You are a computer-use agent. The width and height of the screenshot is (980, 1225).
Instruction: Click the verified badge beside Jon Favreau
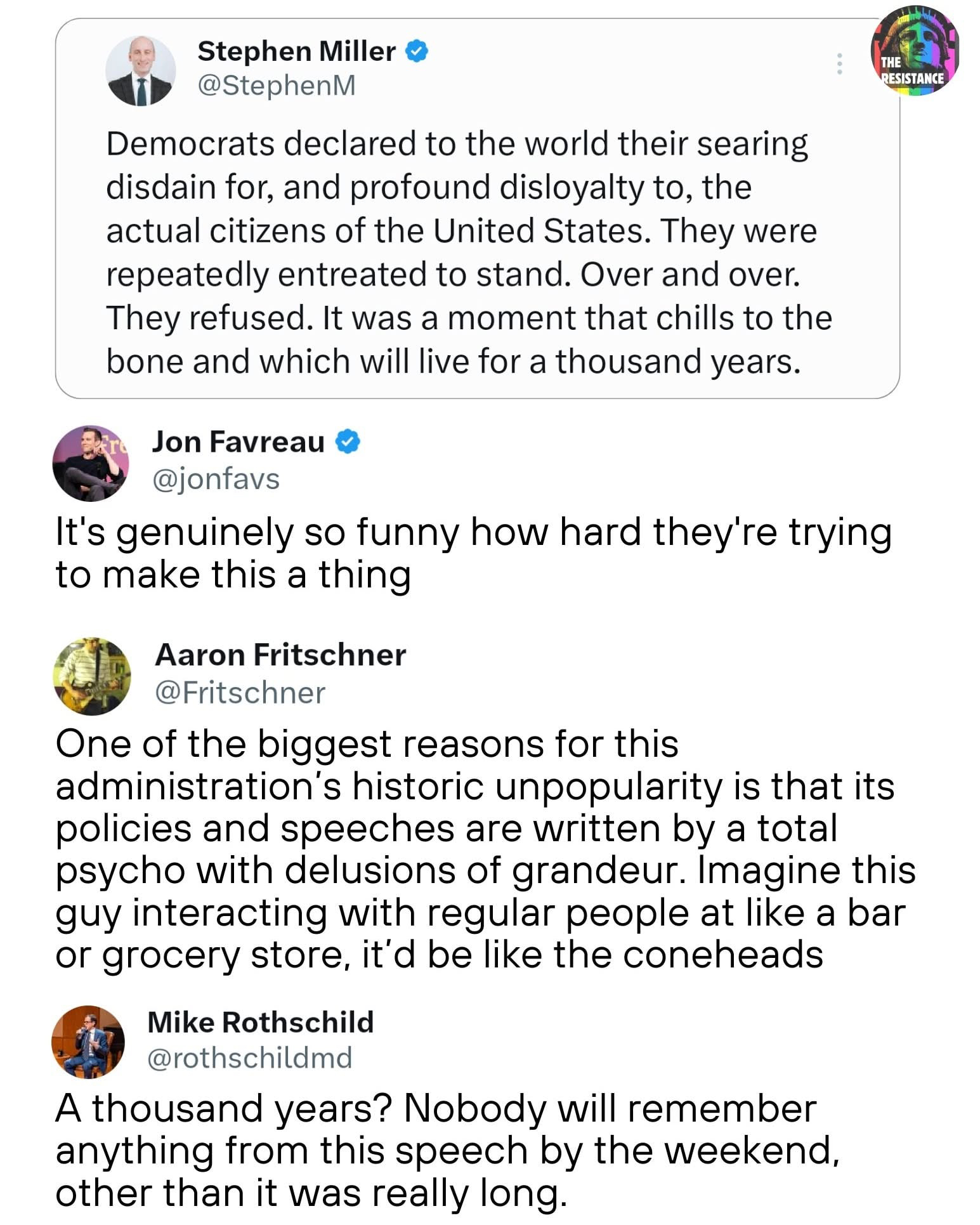coord(348,442)
